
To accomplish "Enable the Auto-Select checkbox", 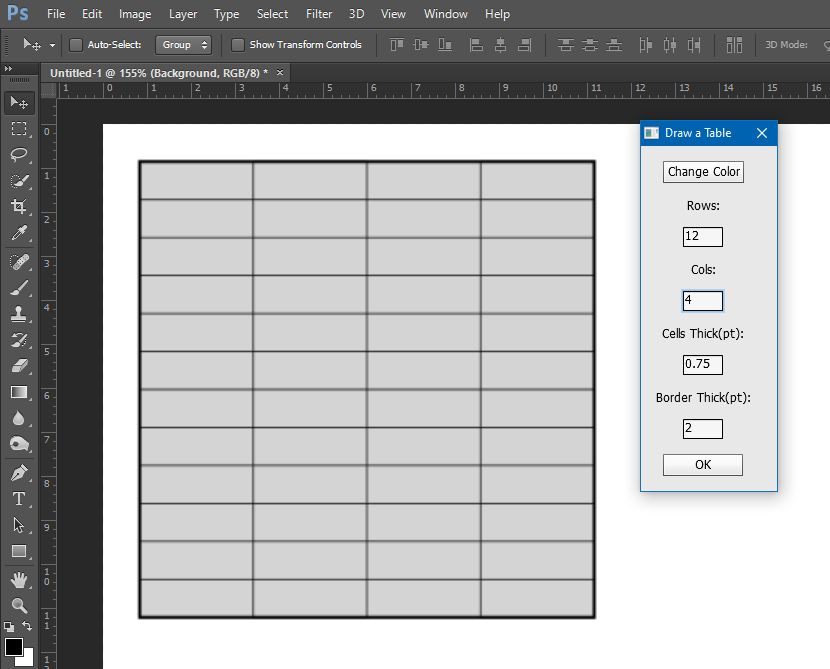I will [76, 45].
